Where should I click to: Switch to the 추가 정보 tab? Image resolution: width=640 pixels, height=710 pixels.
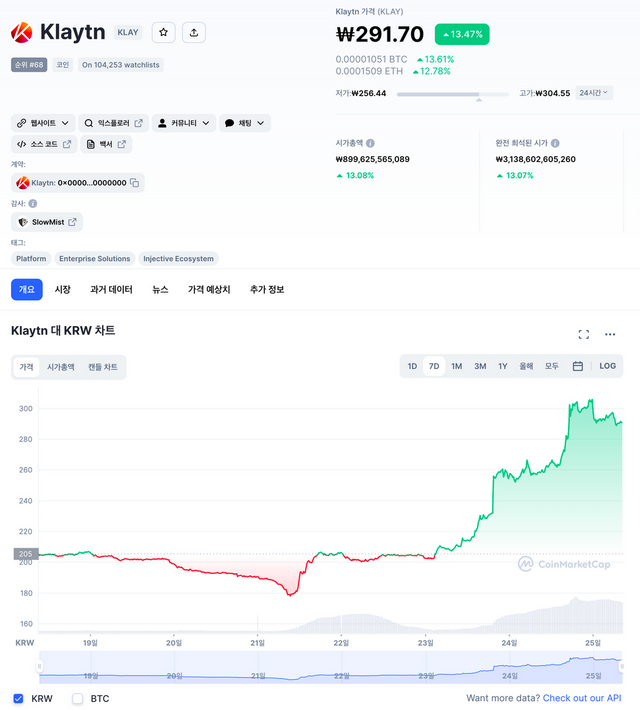[267, 289]
